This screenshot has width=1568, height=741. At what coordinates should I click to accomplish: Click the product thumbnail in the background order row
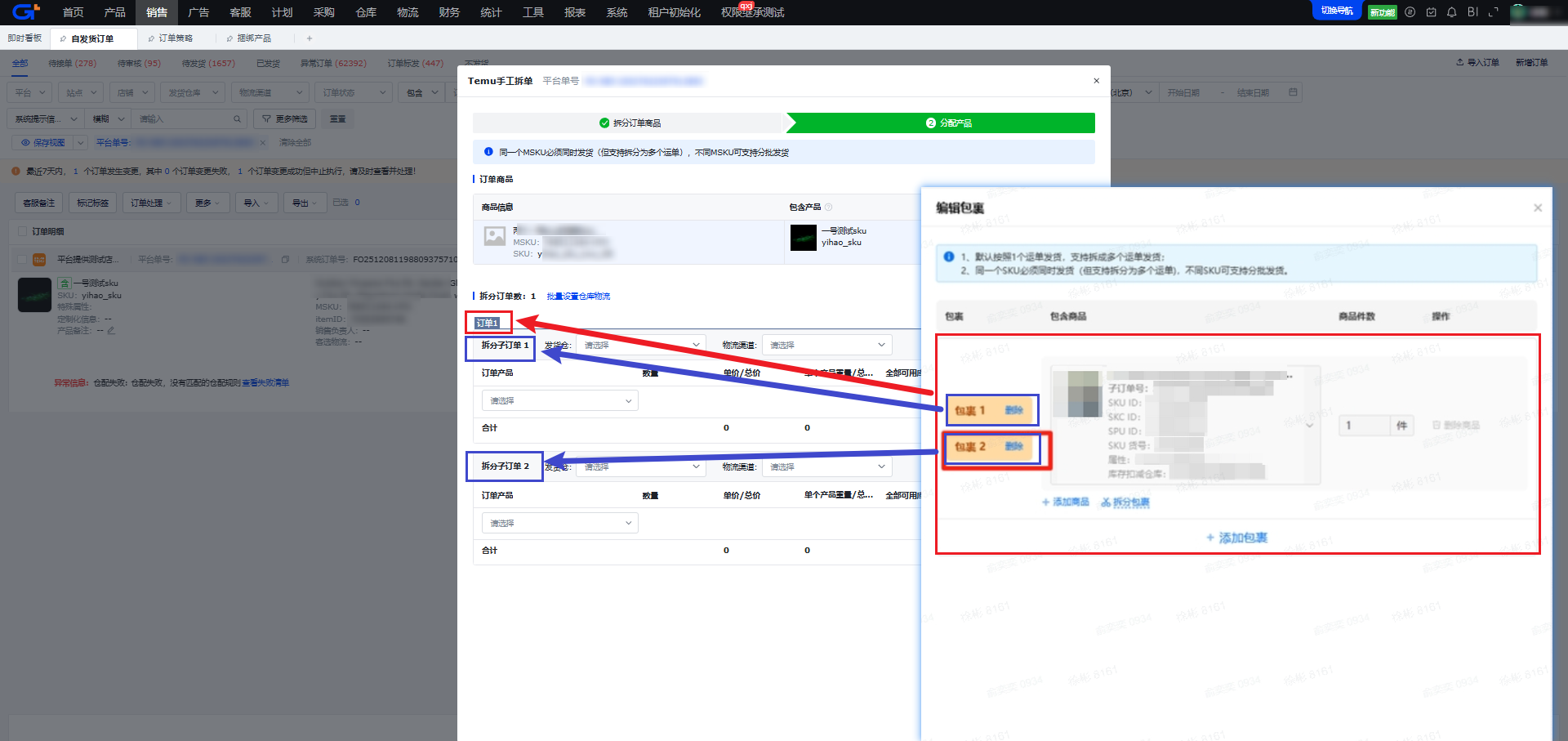34,295
